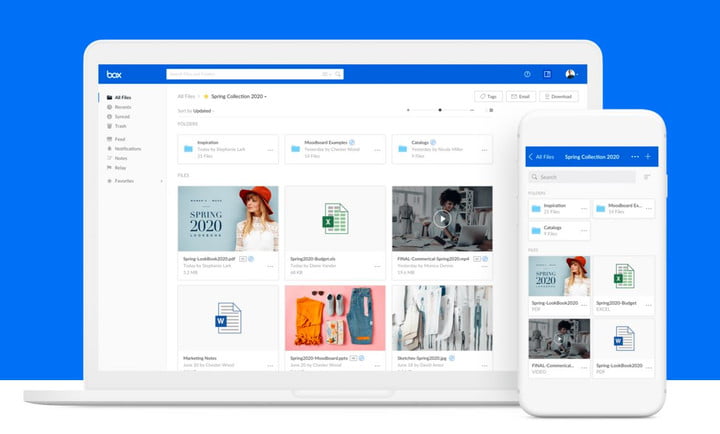Viewport: 720px width, 434px height.
Task: Open the more options dots for the Catalog folder on the laptop
Action: (484, 150)
